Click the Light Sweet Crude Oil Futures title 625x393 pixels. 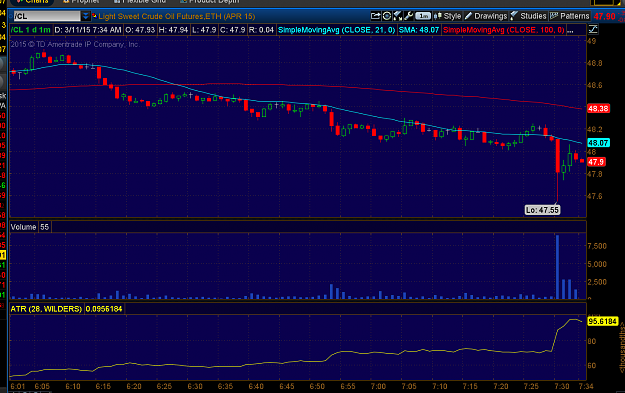(177, 16)
